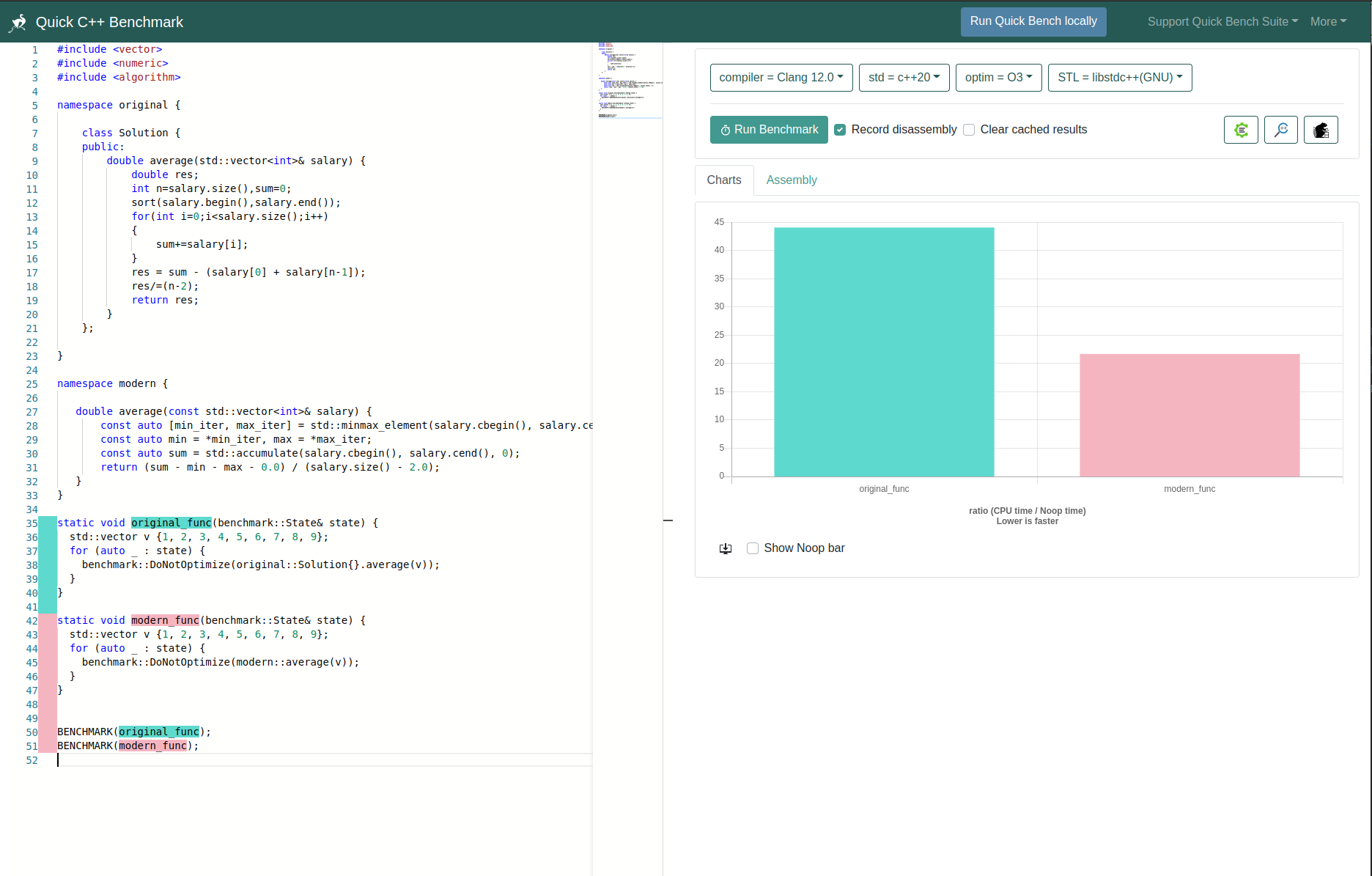Check the Clear cached results box

pyautogui.click(x=969, y=130)
